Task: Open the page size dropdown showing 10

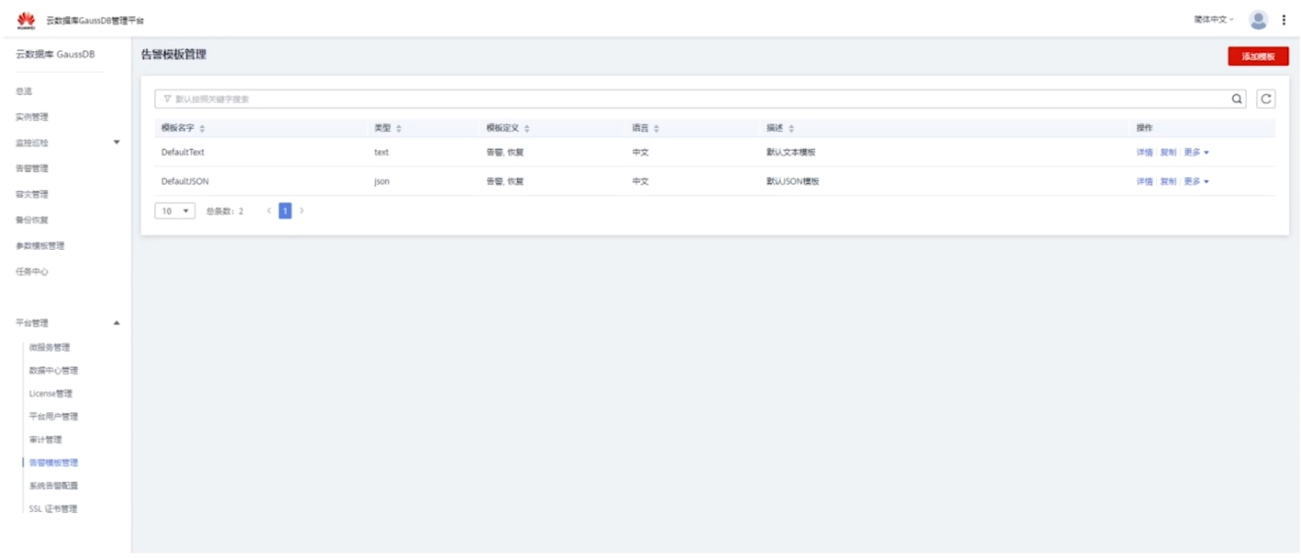Action: click(x=175, y=211)
